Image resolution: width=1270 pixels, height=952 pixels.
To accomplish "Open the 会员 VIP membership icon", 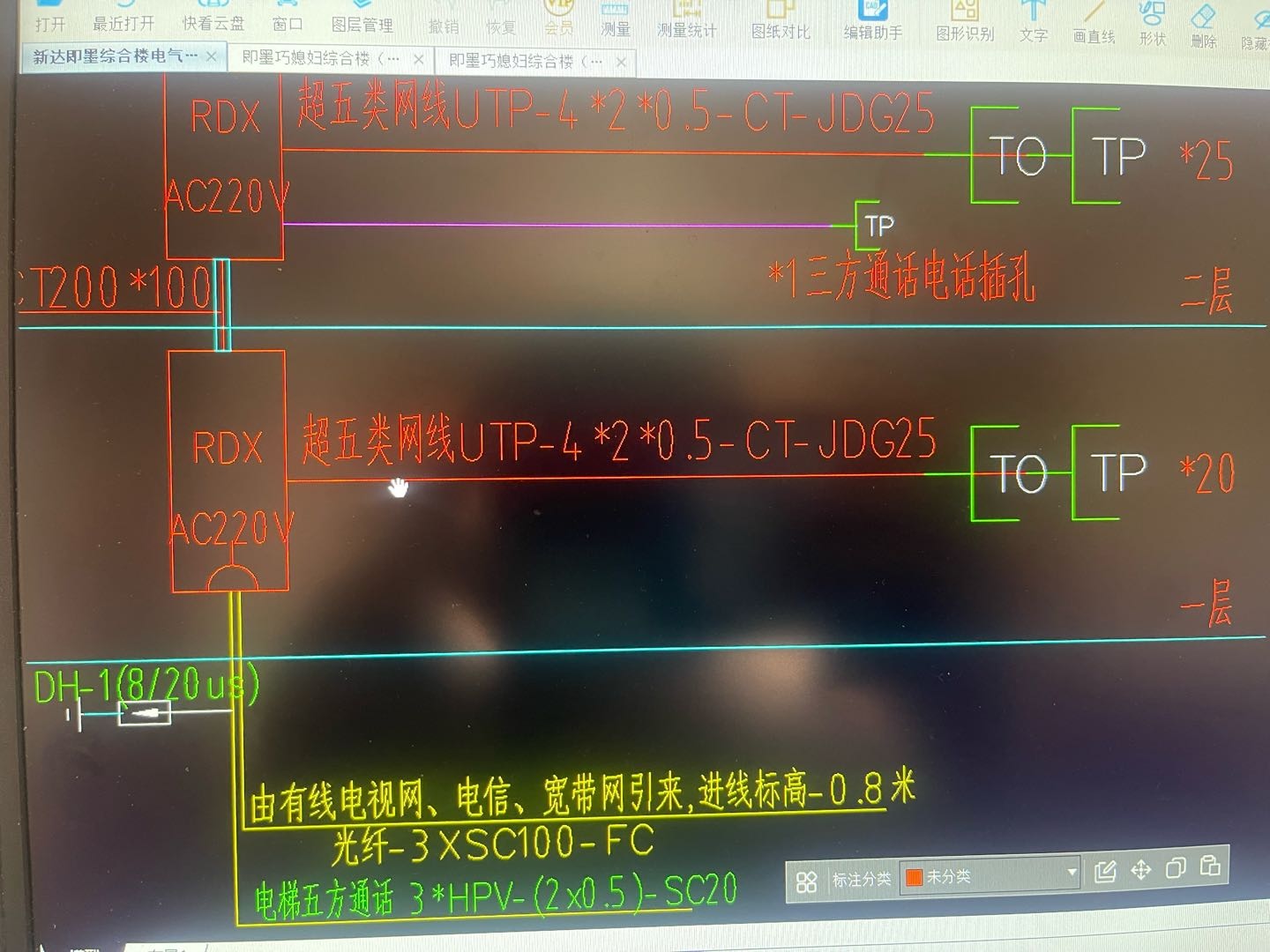I will [558, 18].
